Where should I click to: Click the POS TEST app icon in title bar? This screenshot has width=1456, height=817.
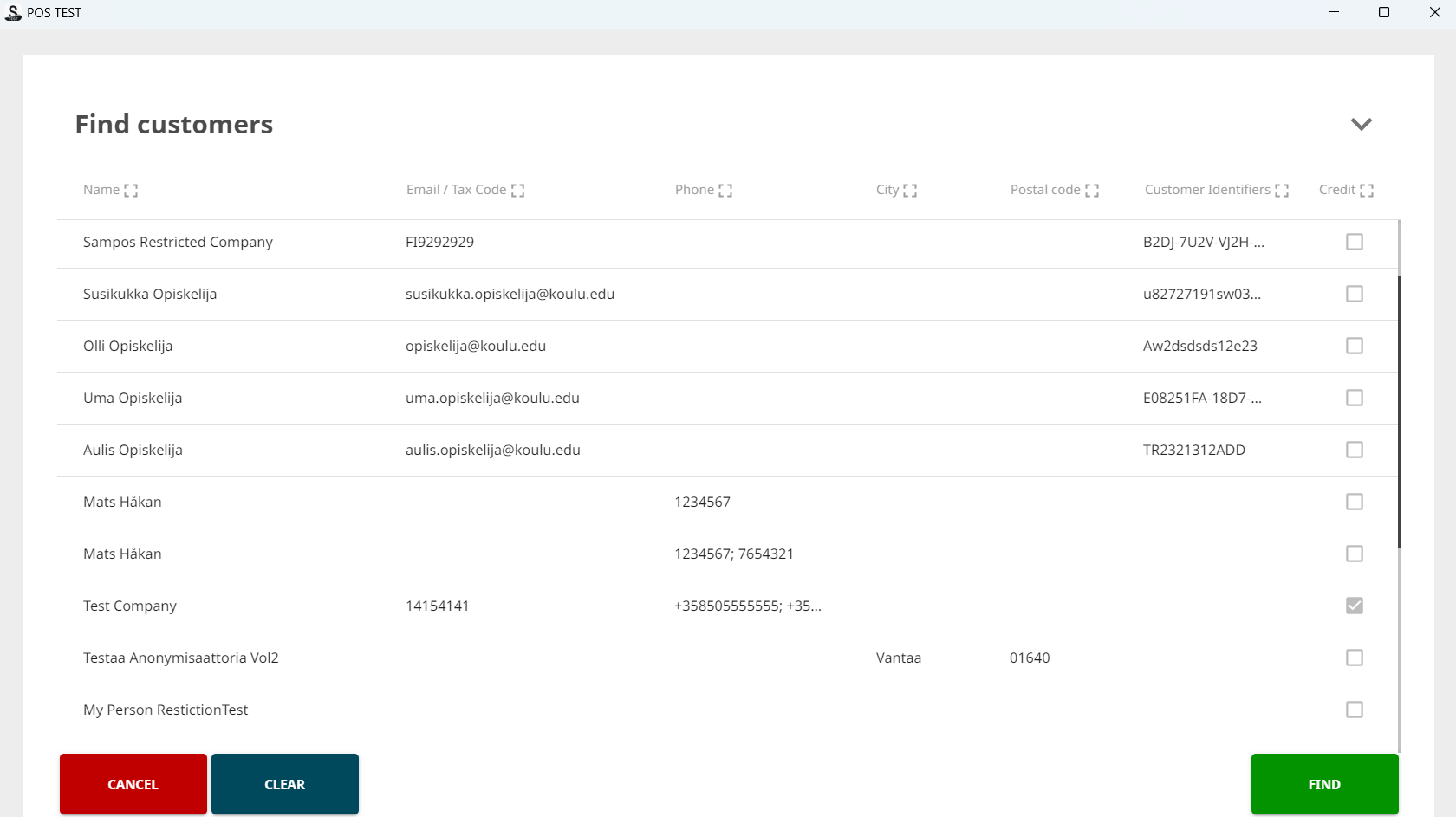[13, 12]
